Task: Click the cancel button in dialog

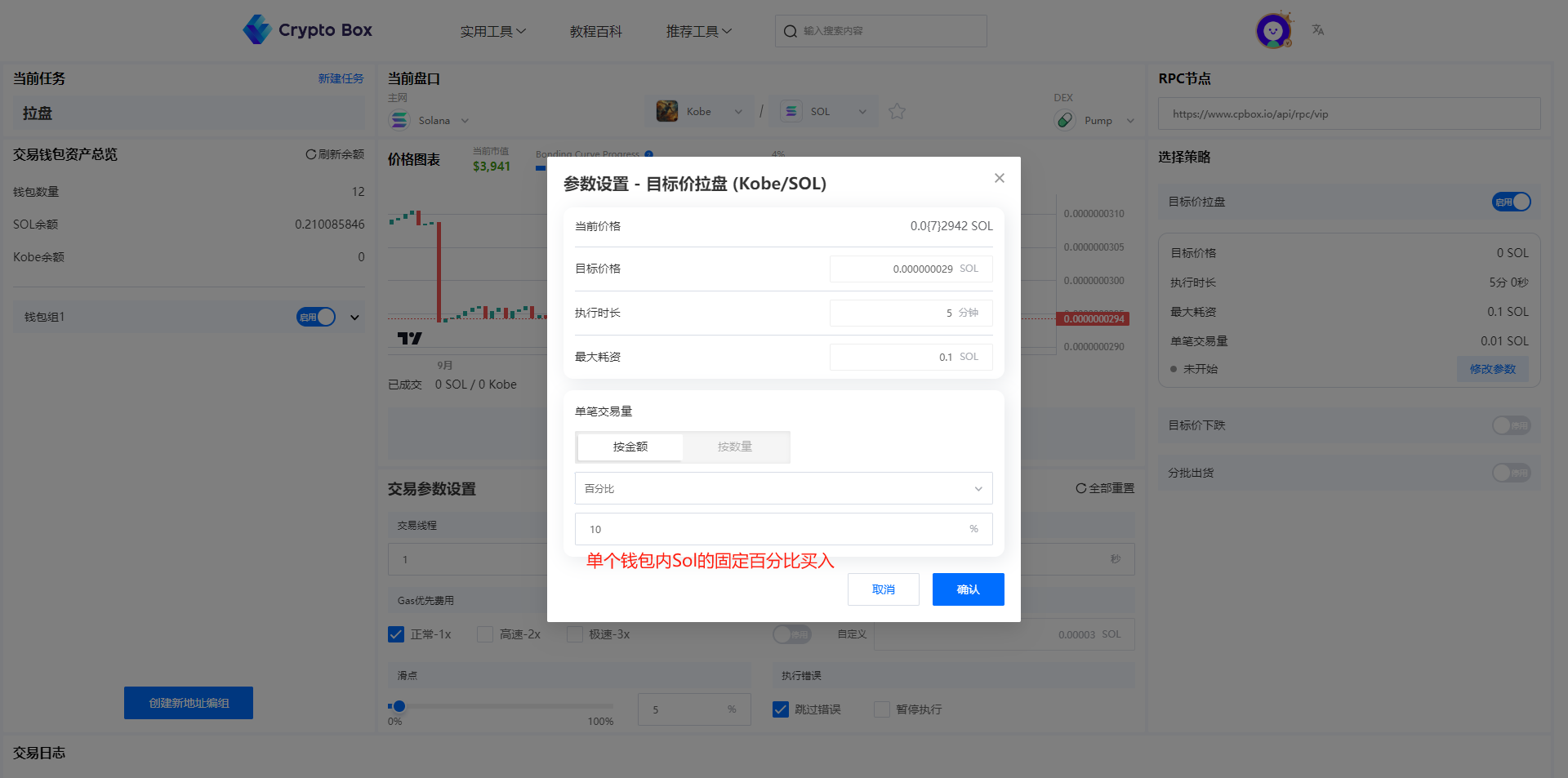Action: pos(883,589)
